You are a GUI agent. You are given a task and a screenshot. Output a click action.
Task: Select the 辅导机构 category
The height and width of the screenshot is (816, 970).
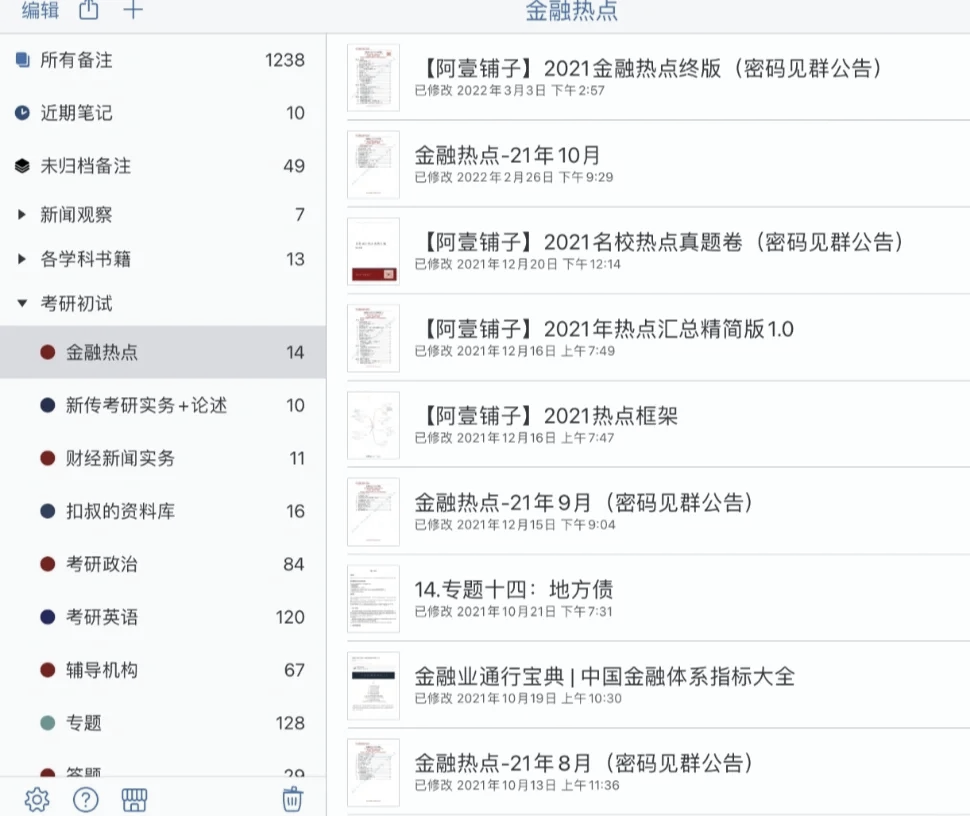(163, 670)
